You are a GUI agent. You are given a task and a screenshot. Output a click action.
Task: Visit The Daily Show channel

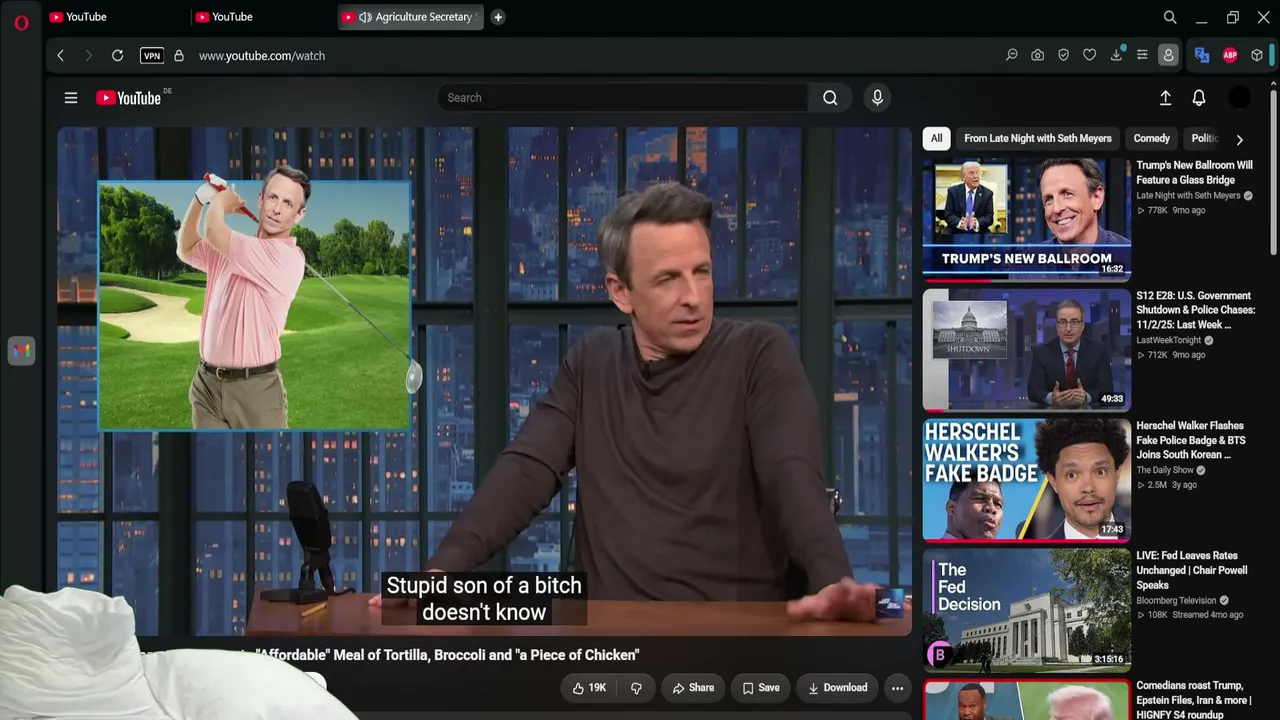[x=1165, y=470]
